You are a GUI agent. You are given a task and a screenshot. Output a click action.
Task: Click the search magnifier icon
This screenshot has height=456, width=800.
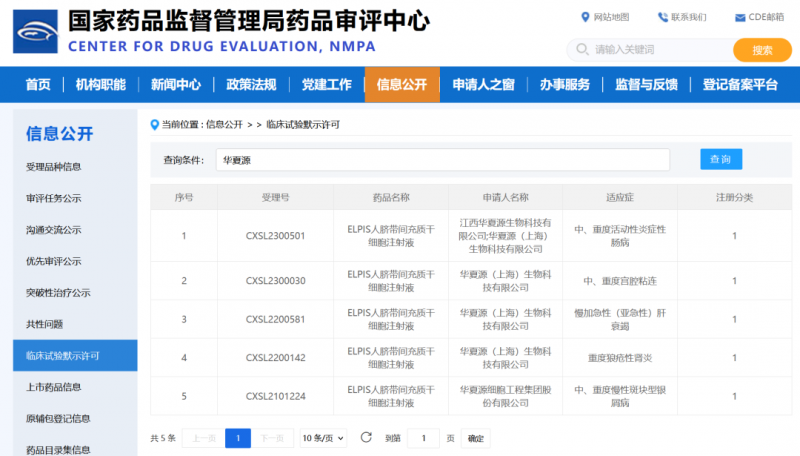tap(582, 49)
